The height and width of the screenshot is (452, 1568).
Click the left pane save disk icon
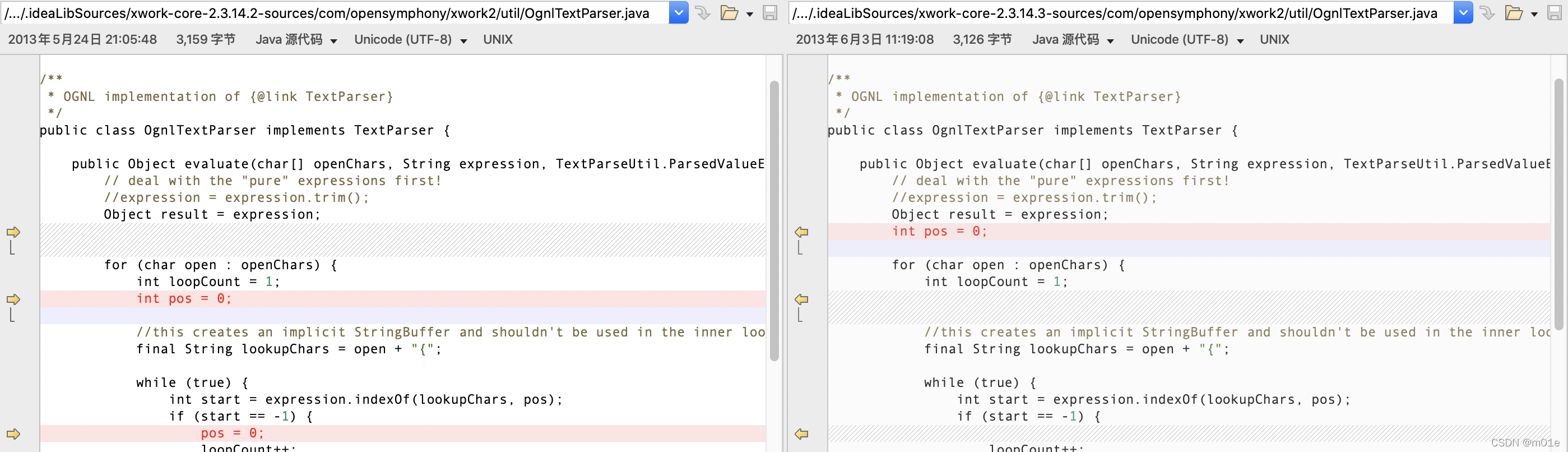point(770,13)
